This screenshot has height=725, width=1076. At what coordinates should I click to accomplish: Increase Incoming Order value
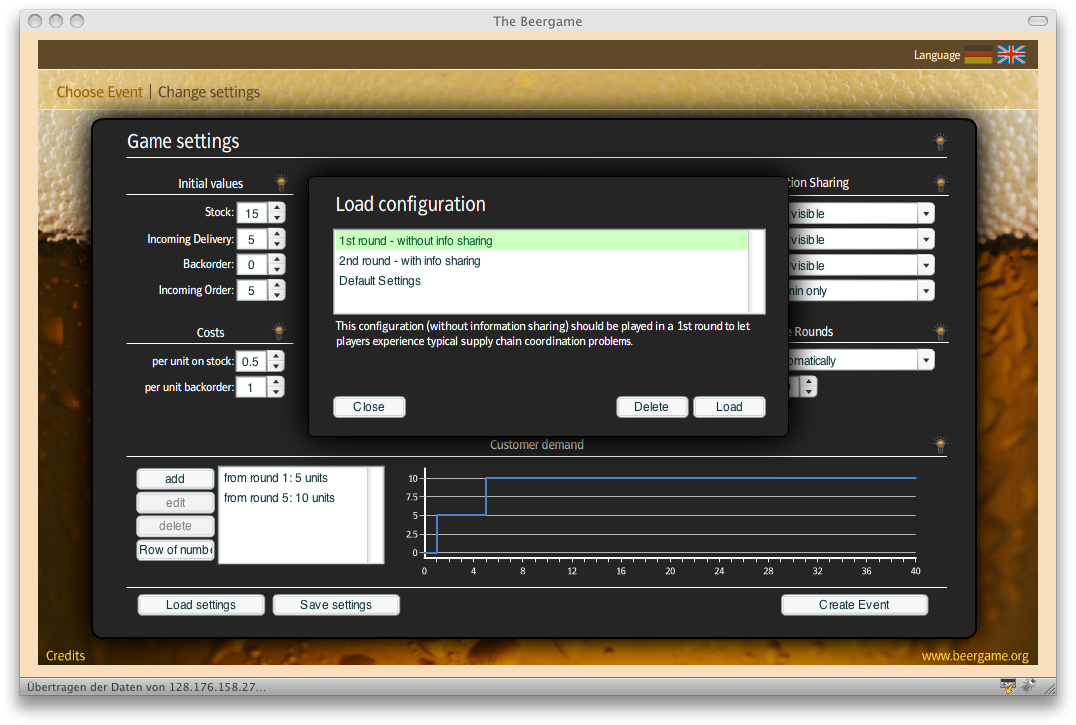point(277,285)
